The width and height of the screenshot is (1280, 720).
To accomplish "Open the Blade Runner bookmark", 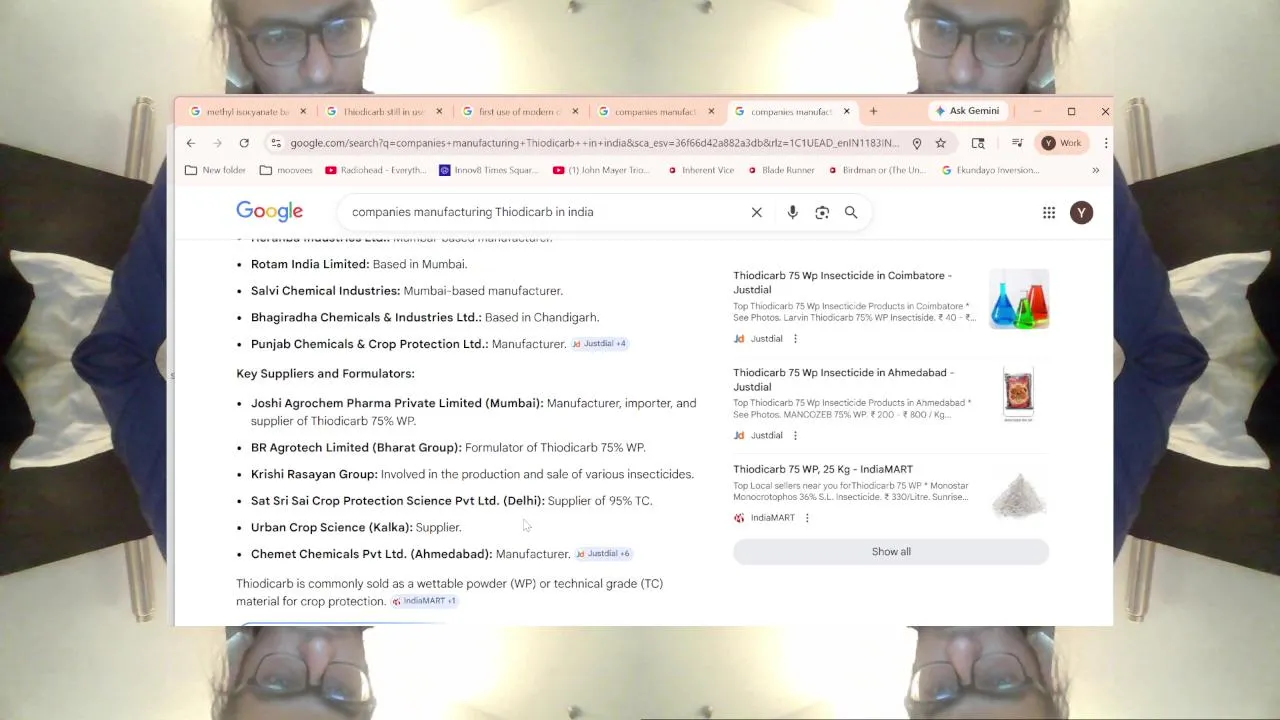I will pos(781,170).
